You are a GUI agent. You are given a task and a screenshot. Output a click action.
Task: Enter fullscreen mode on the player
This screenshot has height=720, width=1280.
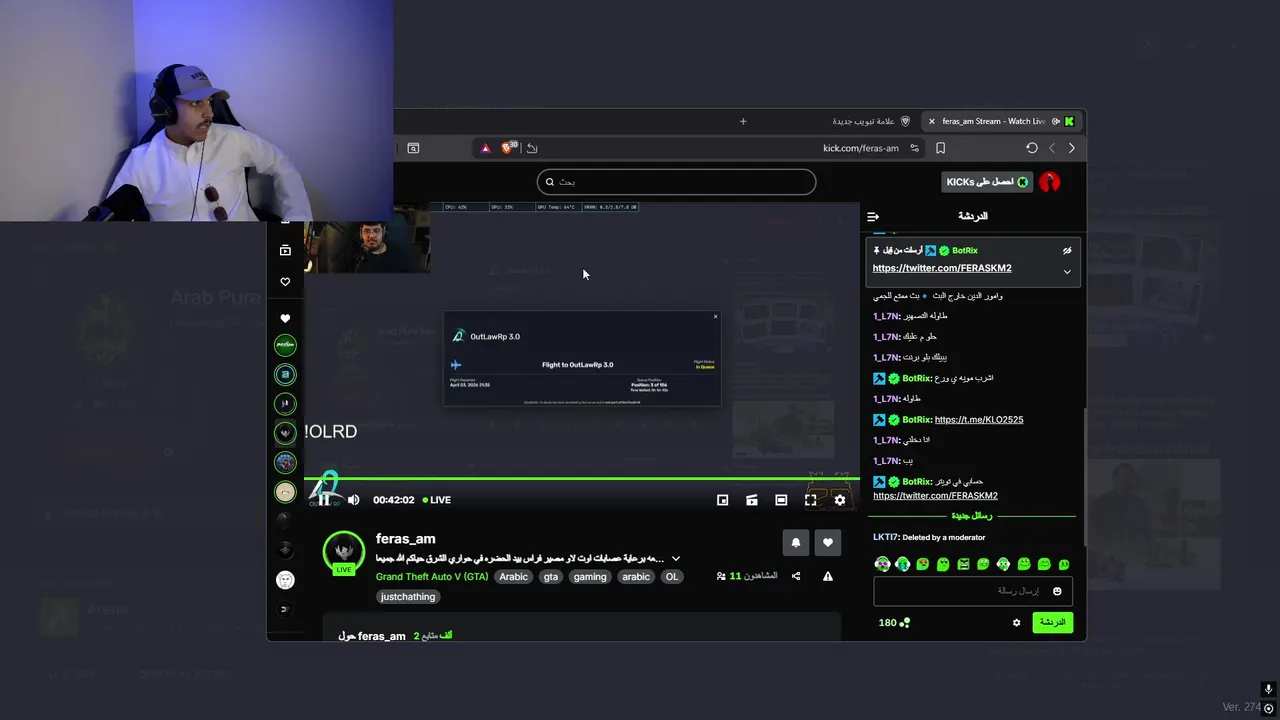click(811, 500)
